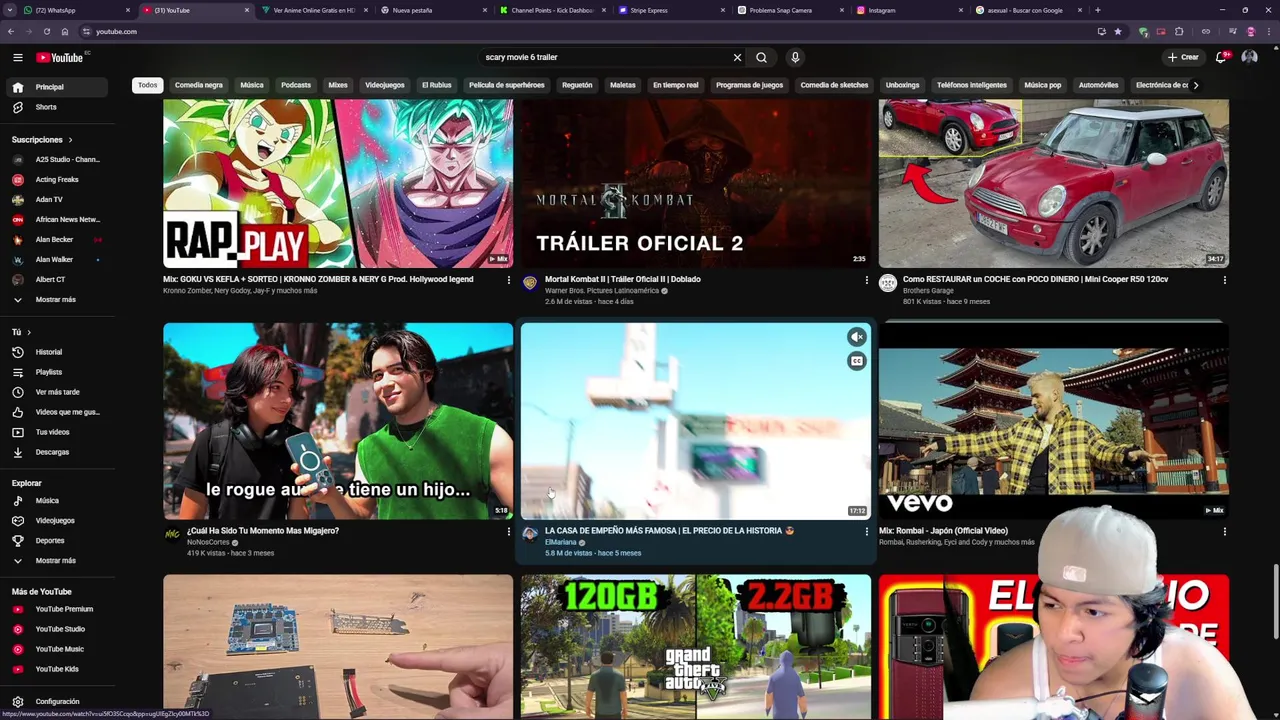This screenshot has height=720, width=1280.
Task: Click the Crear button
Action: coord(1183,57)
